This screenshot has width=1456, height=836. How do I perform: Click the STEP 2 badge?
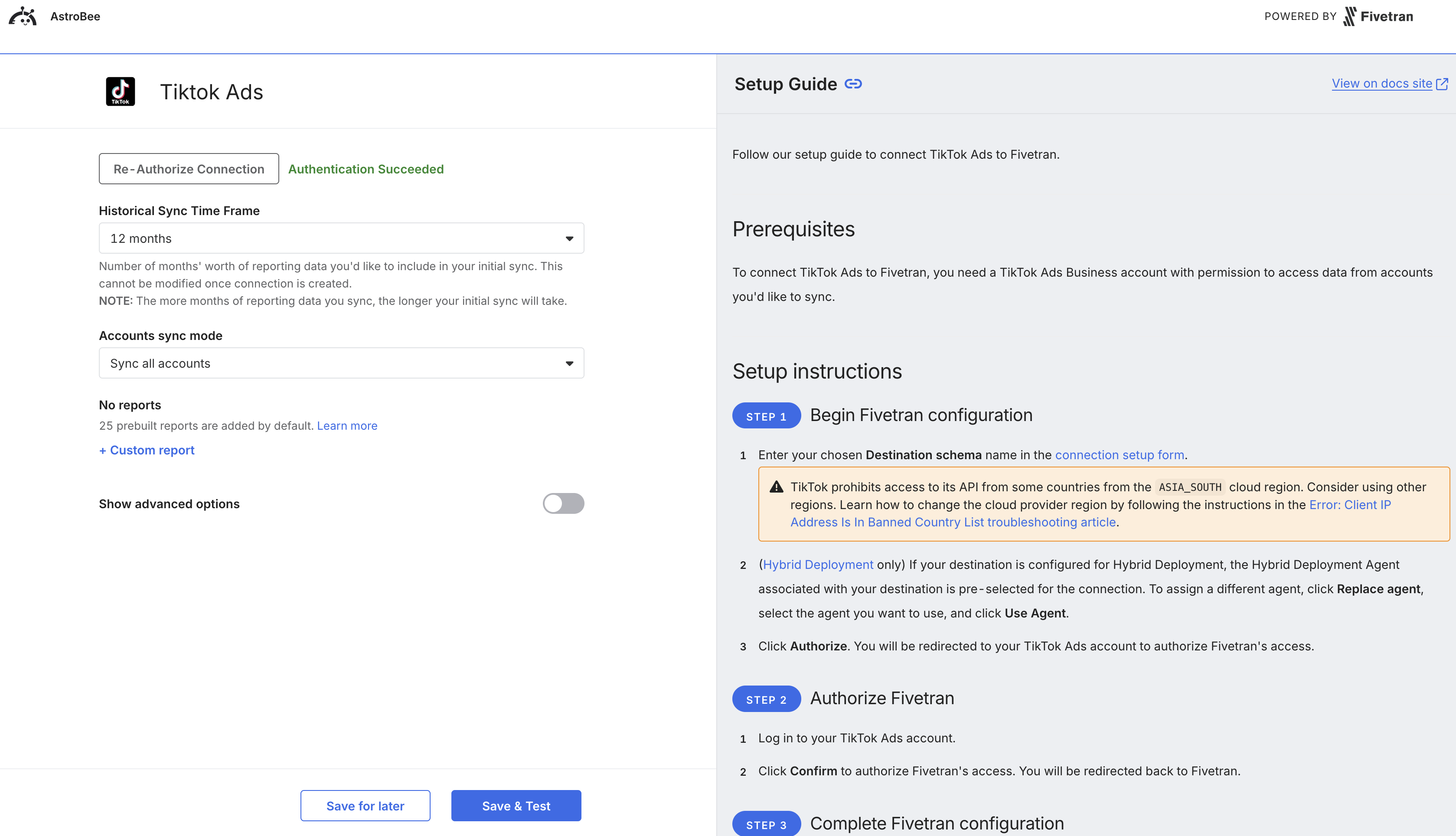coord(766,699)
